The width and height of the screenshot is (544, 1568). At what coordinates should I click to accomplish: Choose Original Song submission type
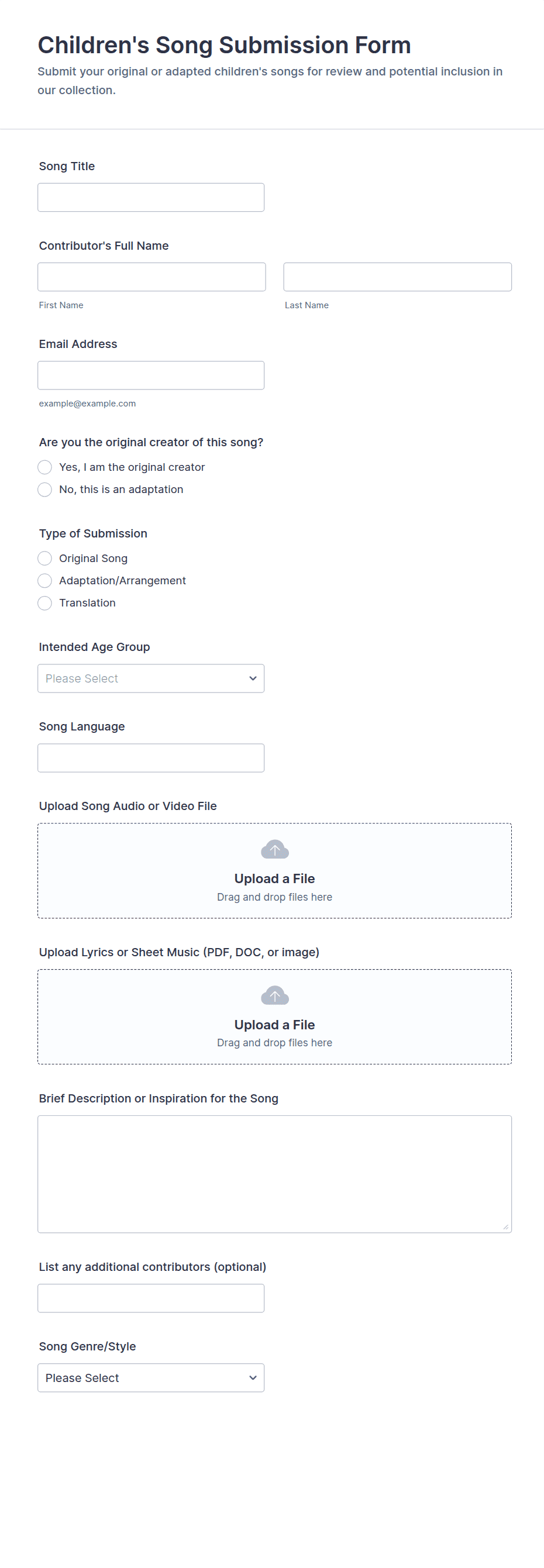(x=45, y=558)
